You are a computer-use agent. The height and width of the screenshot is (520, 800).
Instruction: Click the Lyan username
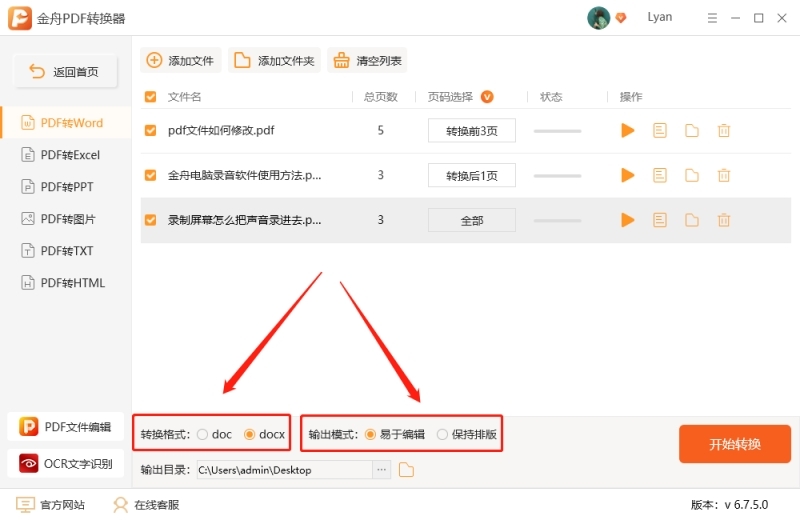(660, 17)
